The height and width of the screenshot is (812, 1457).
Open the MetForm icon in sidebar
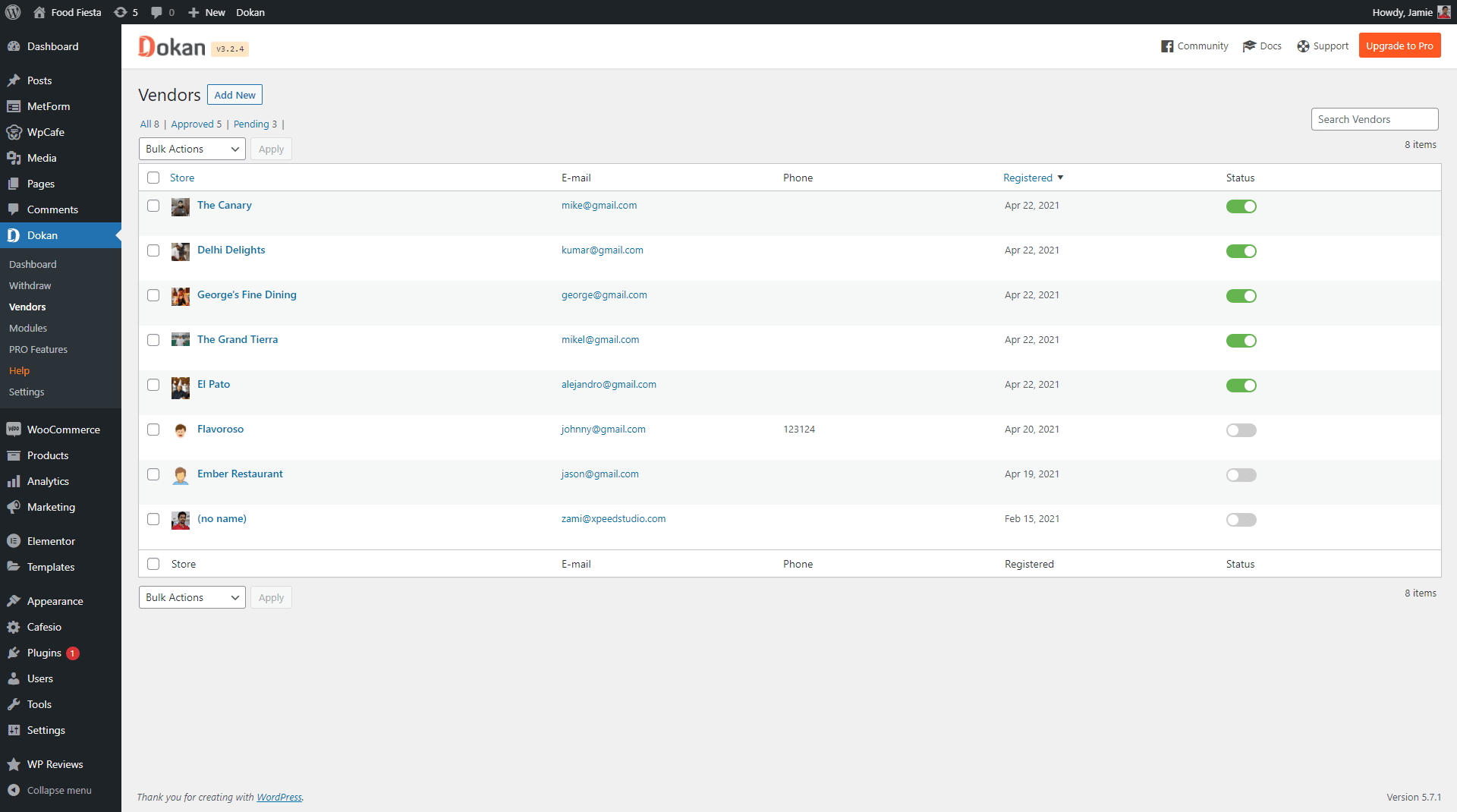(x=14, y=106)
